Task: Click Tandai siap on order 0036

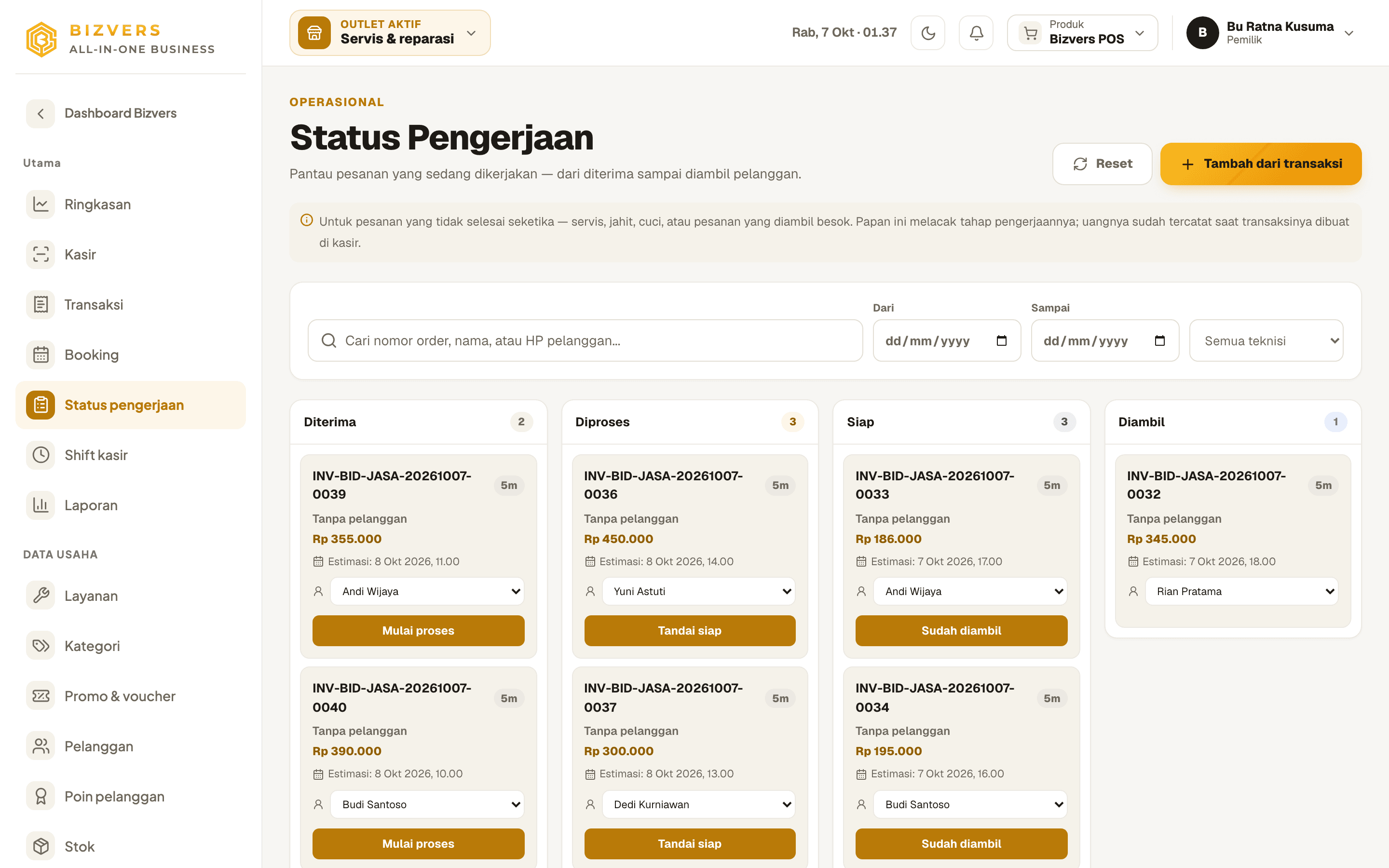Action: [x=690, y=630]
